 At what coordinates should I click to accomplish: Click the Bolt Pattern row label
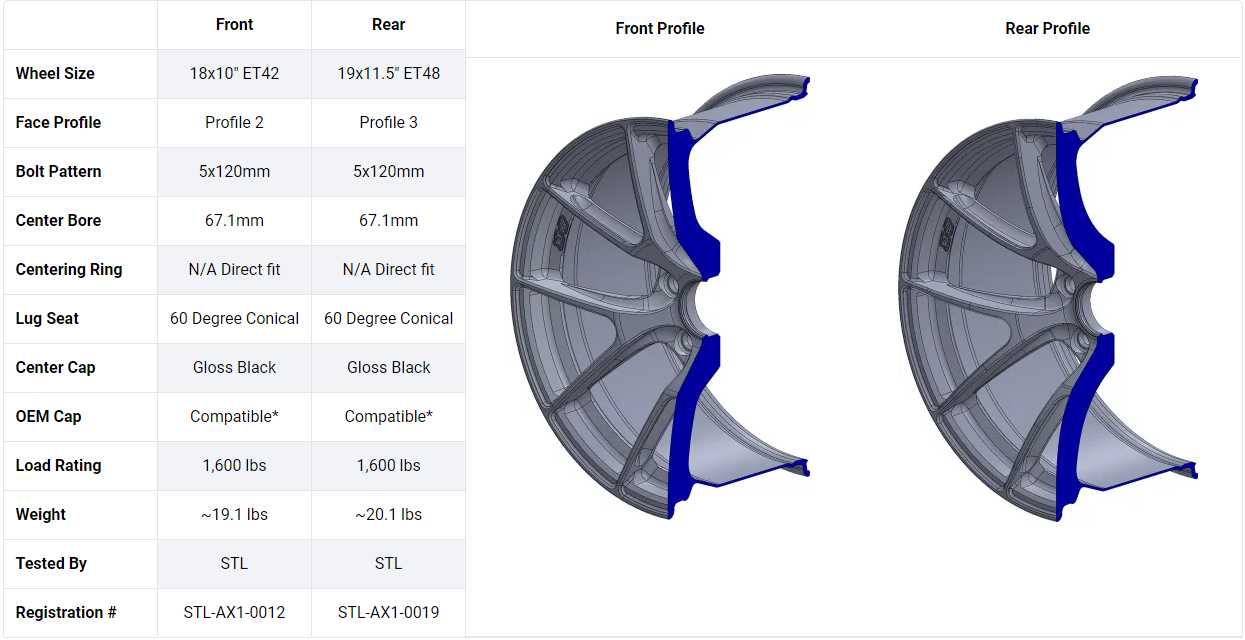coord(59,172)
